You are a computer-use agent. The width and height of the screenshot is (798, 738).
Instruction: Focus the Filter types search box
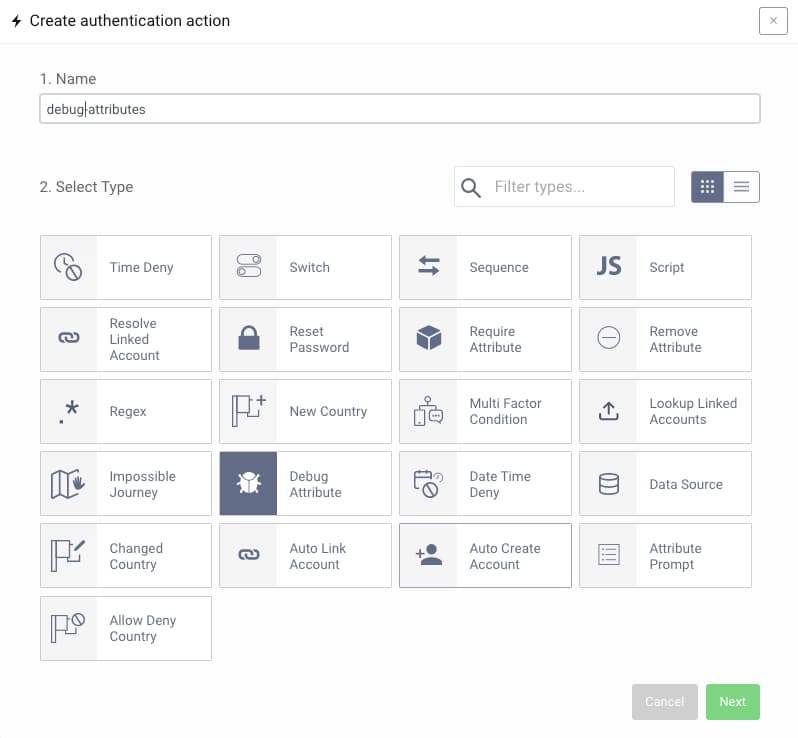click(x=578, y=187)
